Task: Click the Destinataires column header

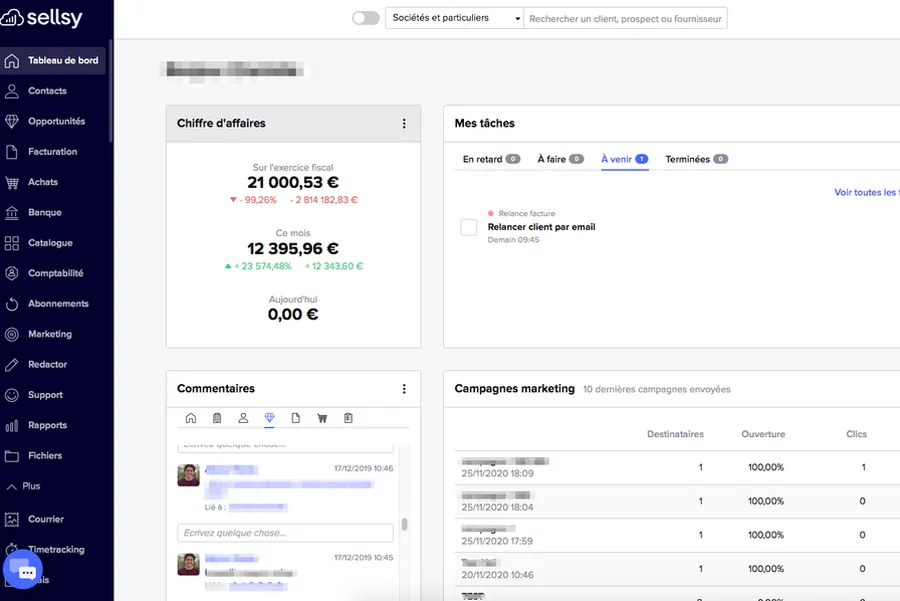Action: tap(675, 434)
